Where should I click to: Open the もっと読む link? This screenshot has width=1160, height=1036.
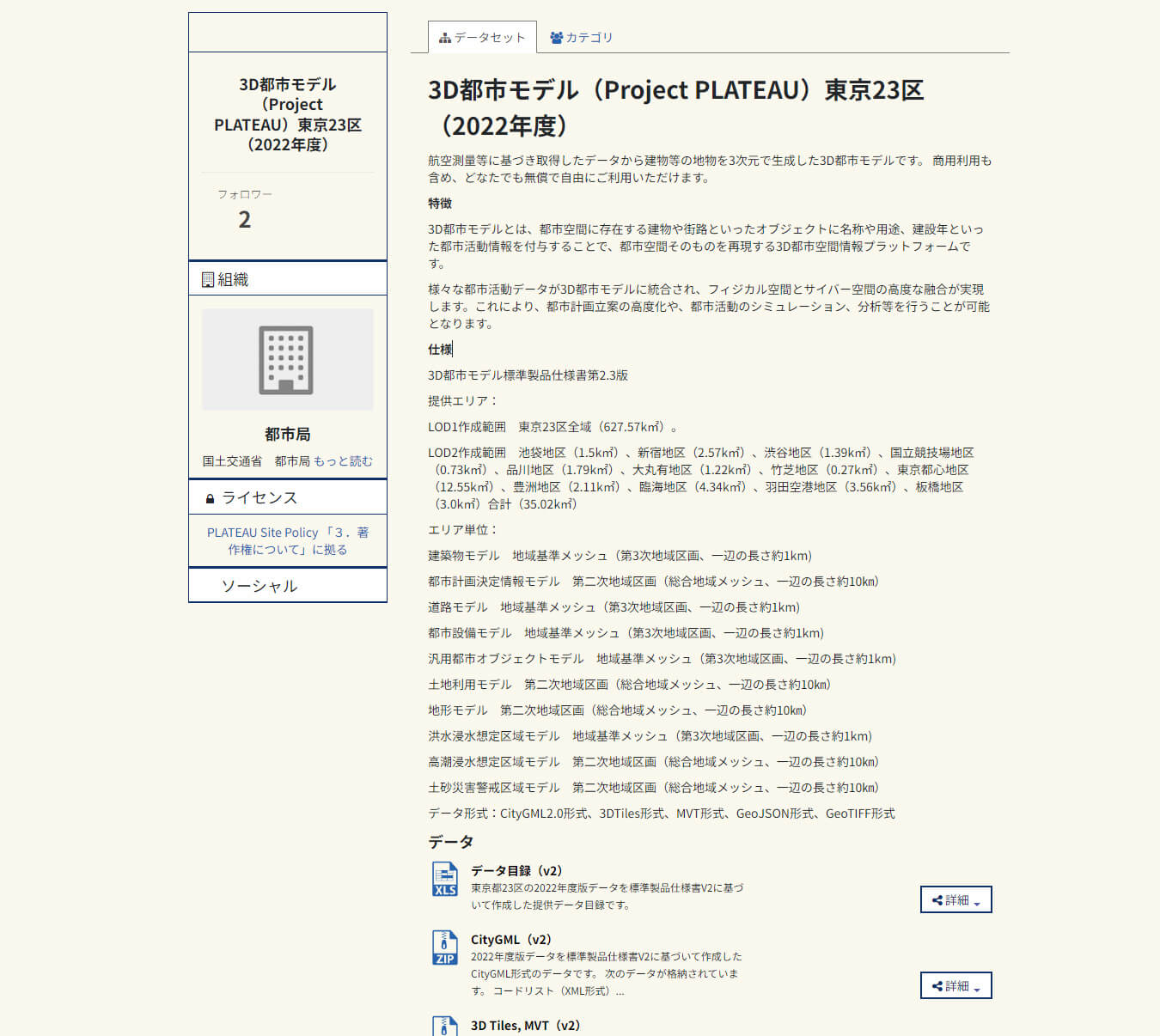pyautogui.click(x=343, y=461)
